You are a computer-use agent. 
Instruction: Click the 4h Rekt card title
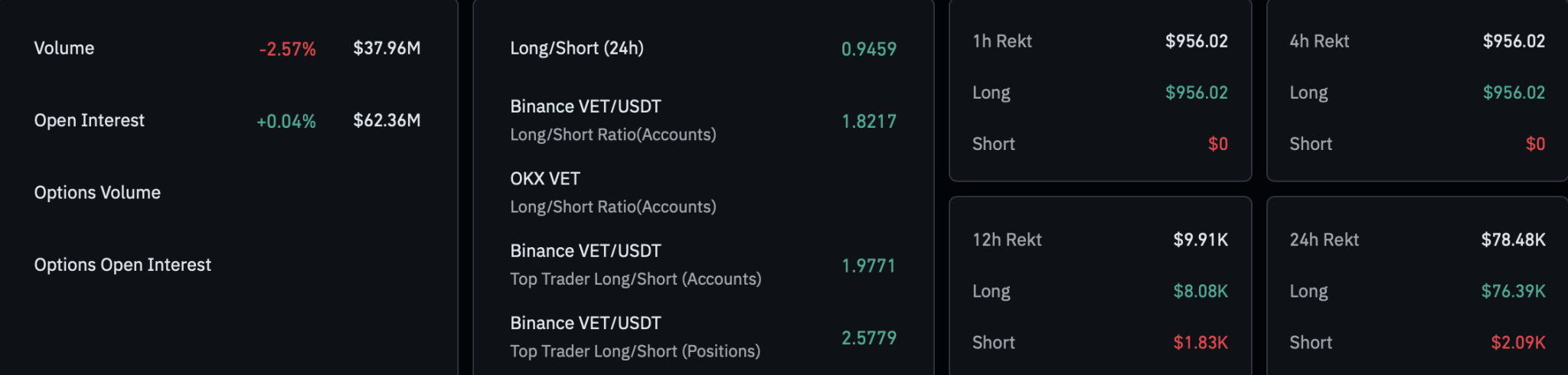pyautogui.click(x=1318, y=41)
